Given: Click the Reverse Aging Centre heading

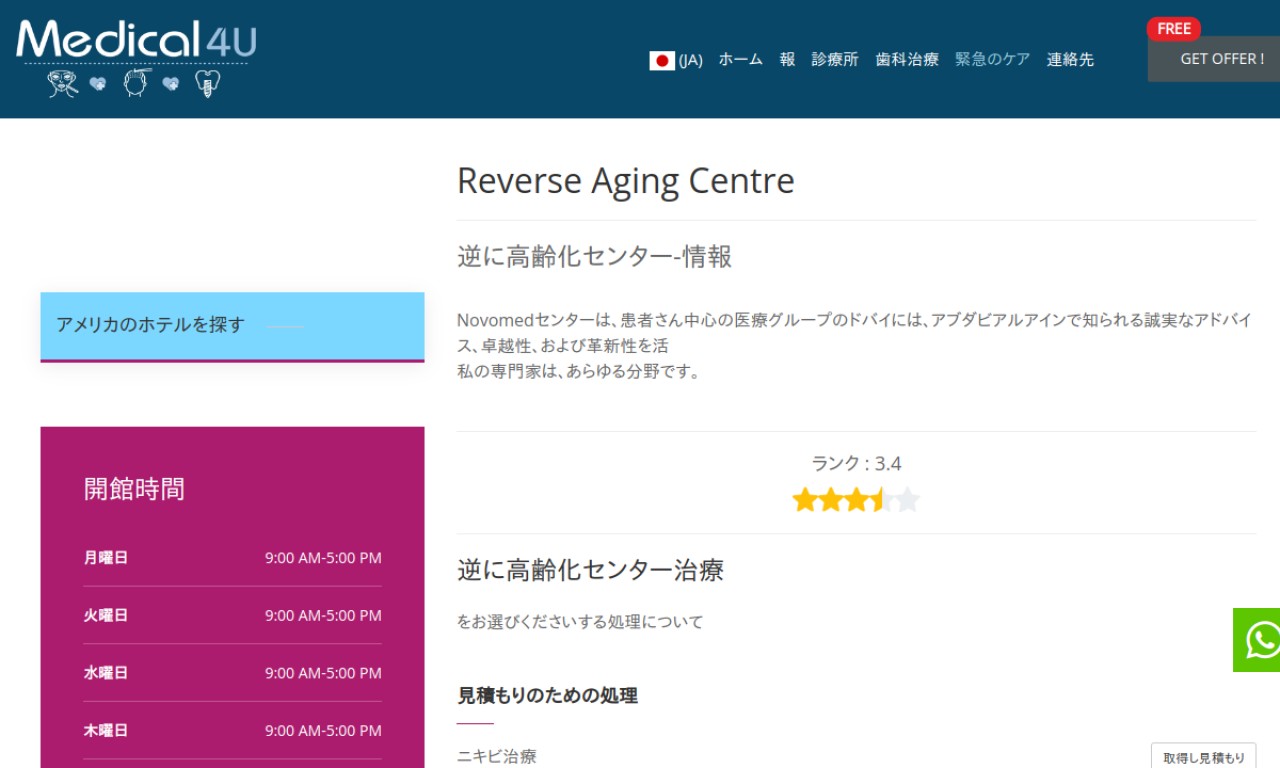Looking at the screenshot, I should coord(626,181).
